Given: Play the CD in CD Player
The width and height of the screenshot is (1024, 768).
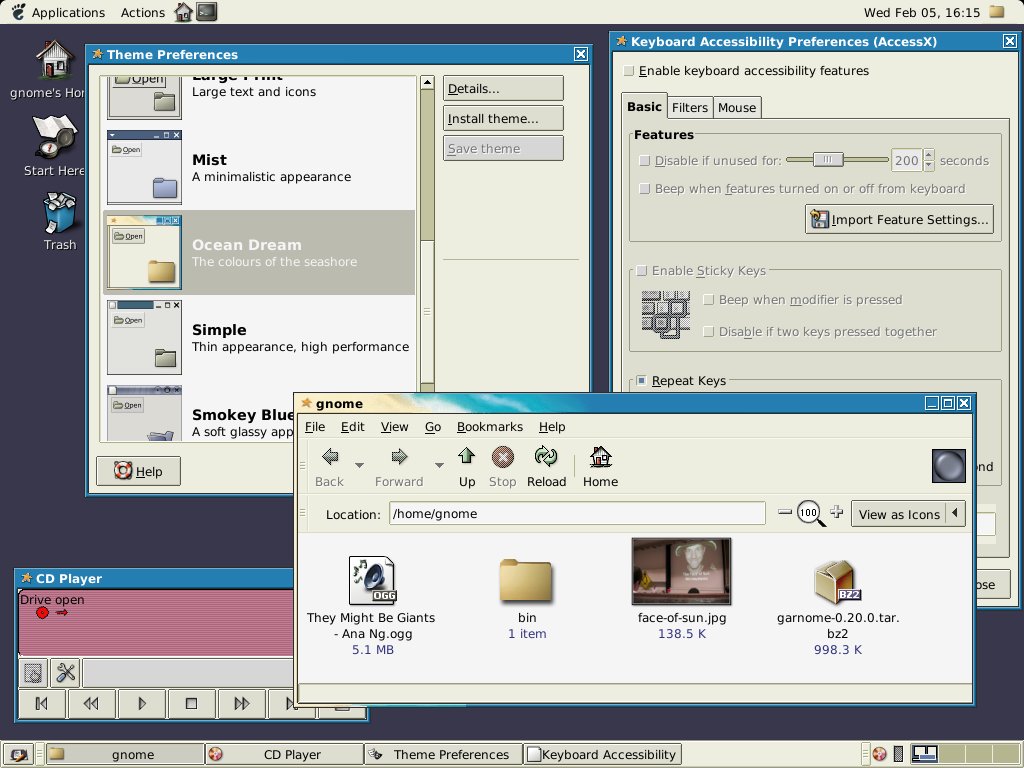Looking at the screenshot, I should tap(142, 703).
